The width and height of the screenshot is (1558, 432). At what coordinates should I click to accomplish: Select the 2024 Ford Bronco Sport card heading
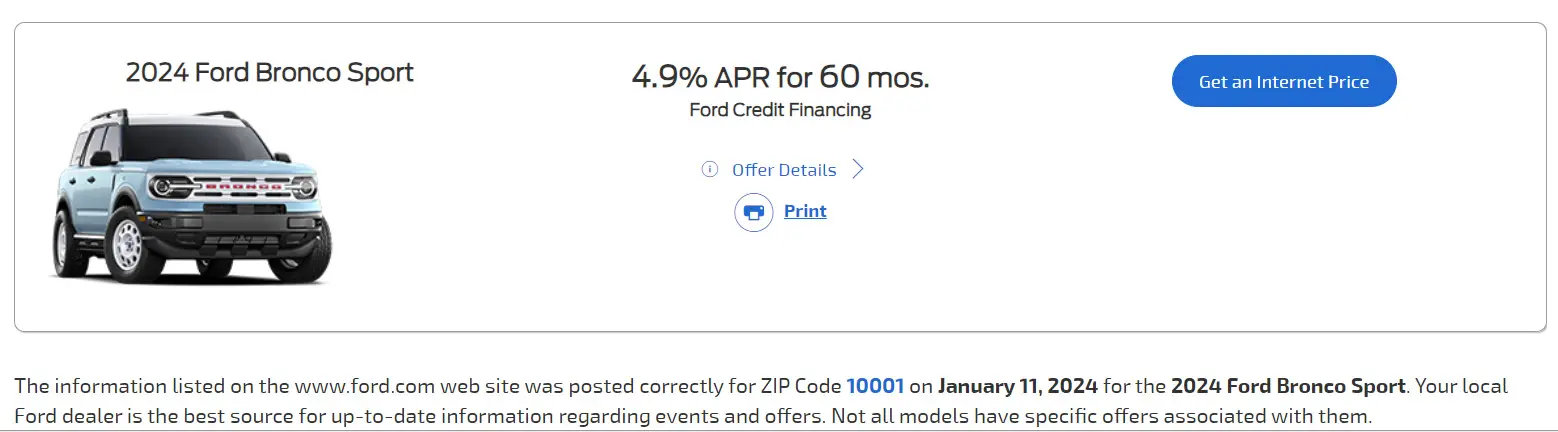(x=269, y=73)
